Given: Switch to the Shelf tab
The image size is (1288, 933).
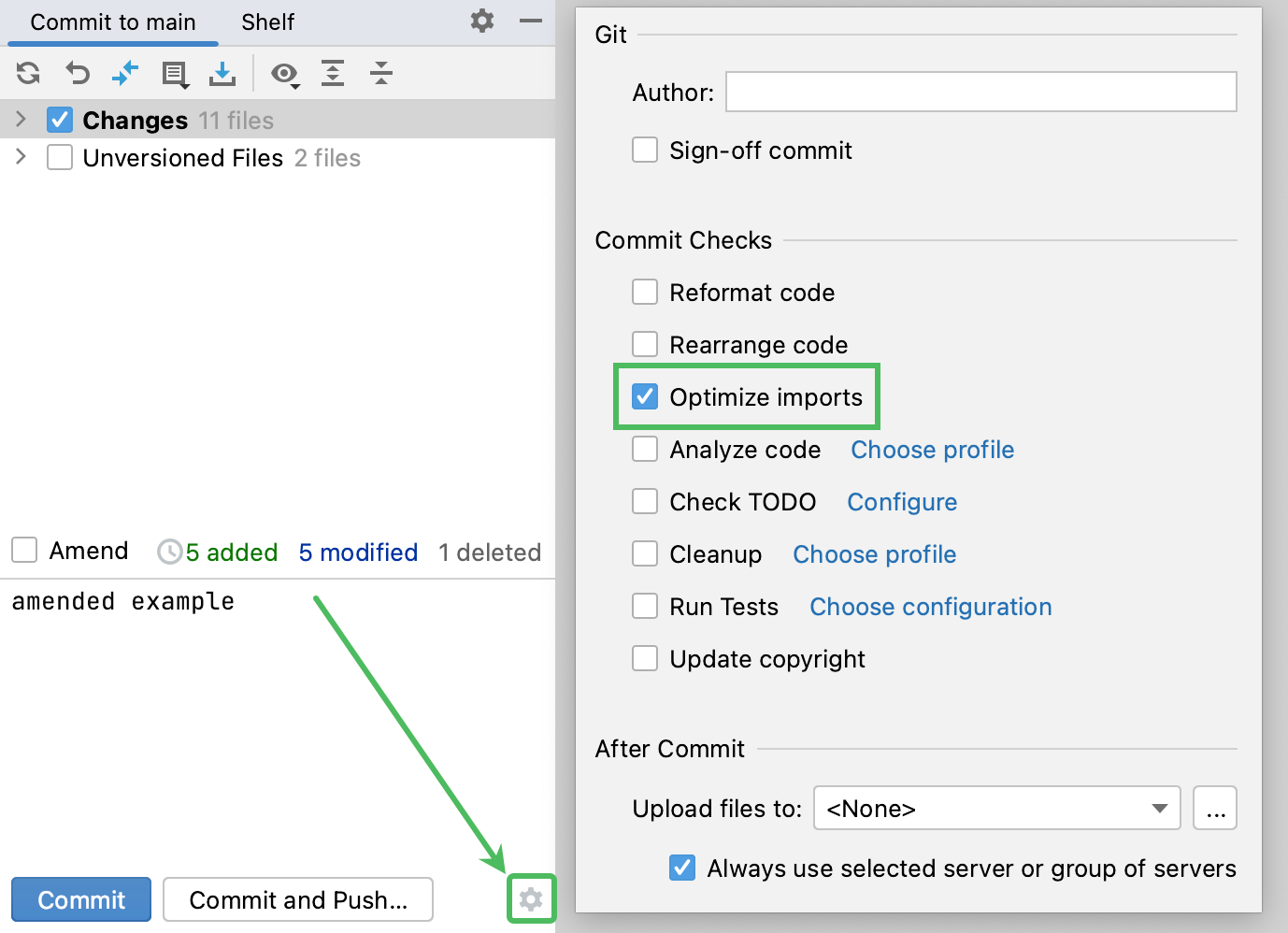Looking at the screenshot, I should pos(266,22).
